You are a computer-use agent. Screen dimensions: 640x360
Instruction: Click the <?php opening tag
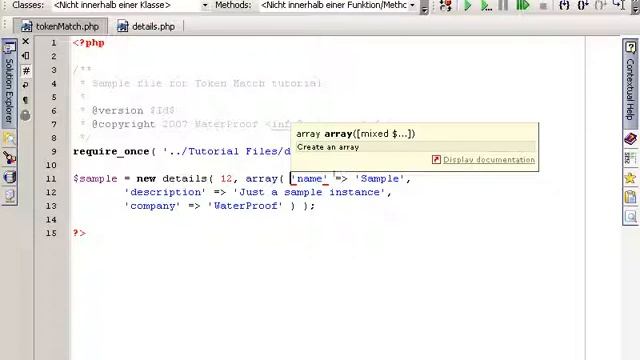click(x=89, y=43)
